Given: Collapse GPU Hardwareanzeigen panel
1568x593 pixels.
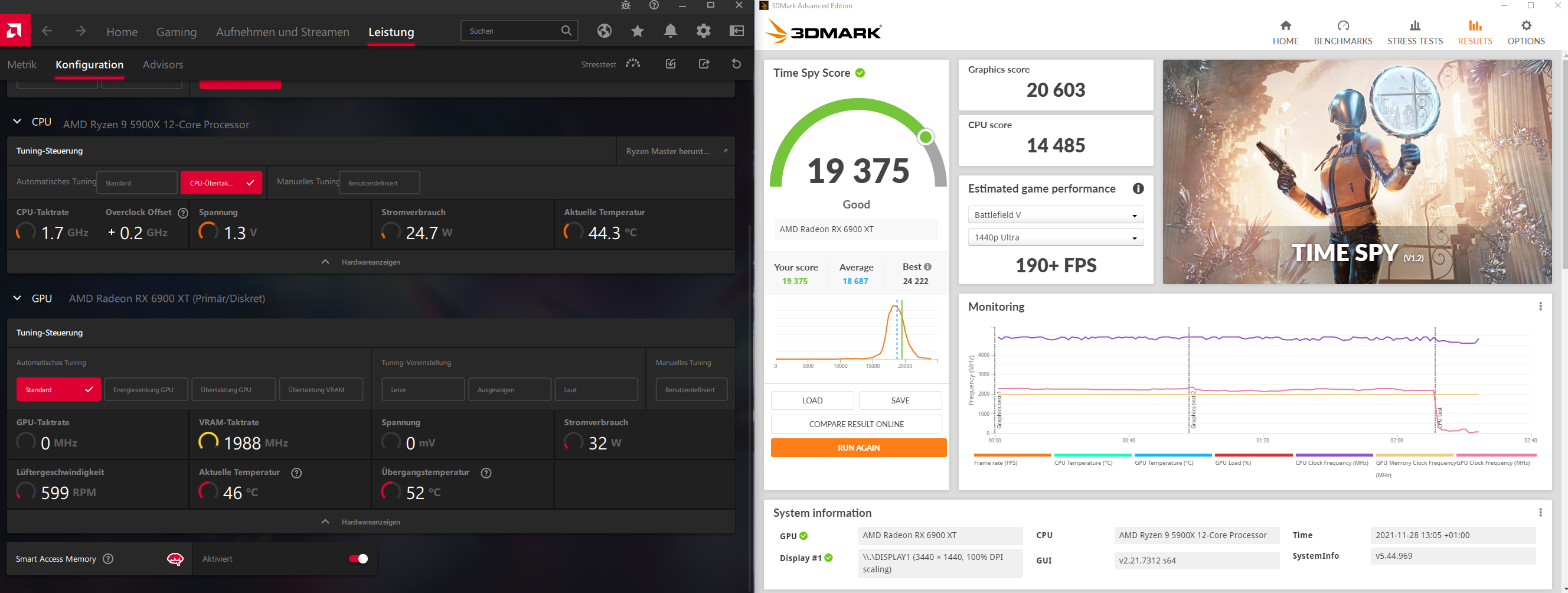Looking at the screenshot, I should click(x=371, y=522).
